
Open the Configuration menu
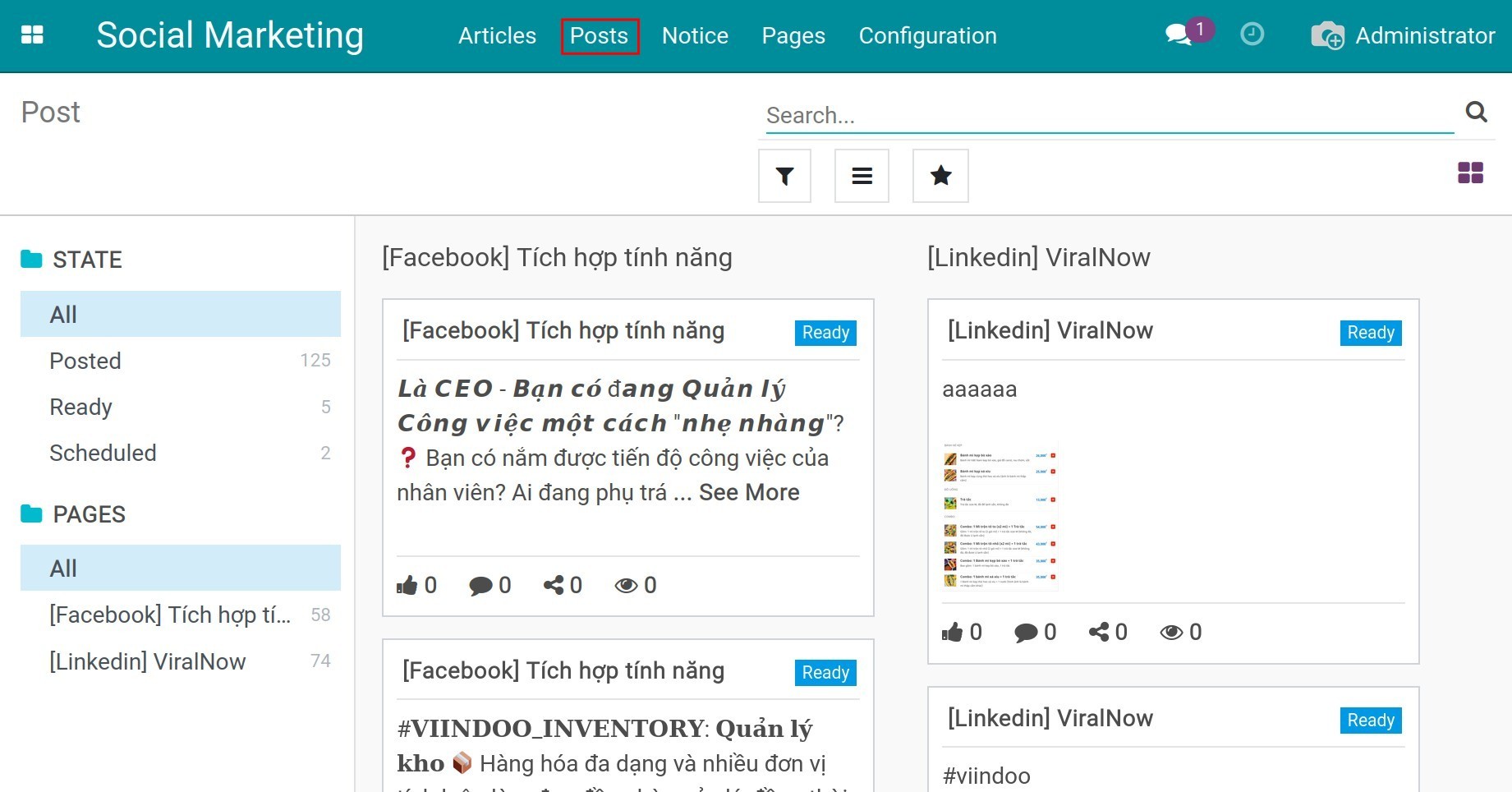[x=927, y=36]
